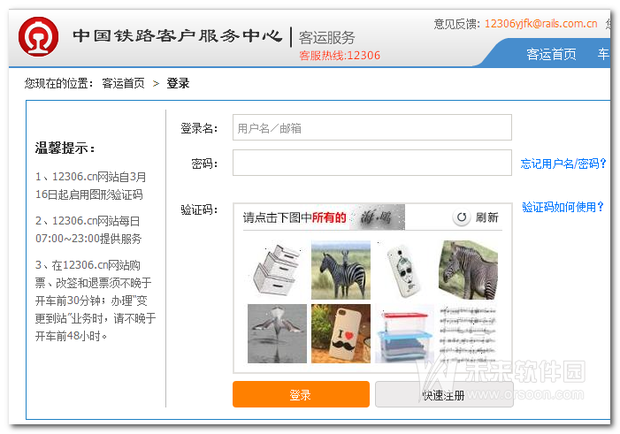Select the zebra on grassland captcha image
620x434 pixels.
[341, 270]
